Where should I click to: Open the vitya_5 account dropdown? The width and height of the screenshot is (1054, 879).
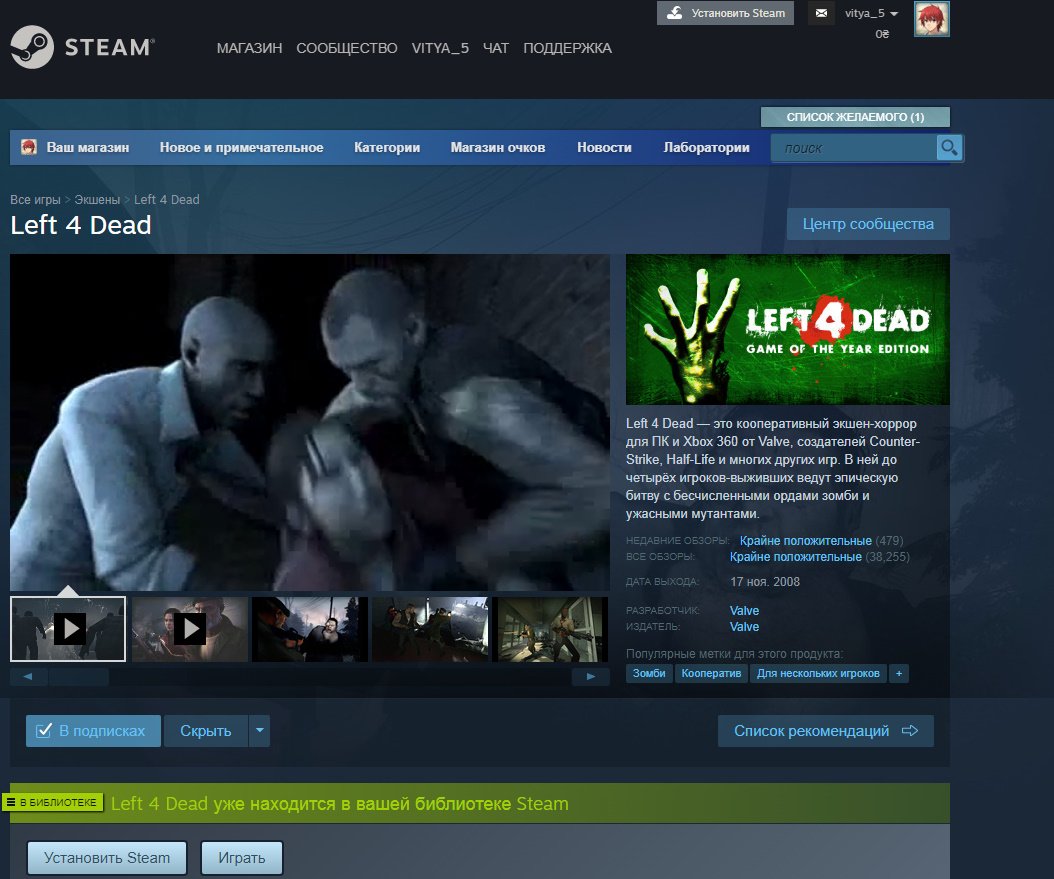(x=872, y=13)
